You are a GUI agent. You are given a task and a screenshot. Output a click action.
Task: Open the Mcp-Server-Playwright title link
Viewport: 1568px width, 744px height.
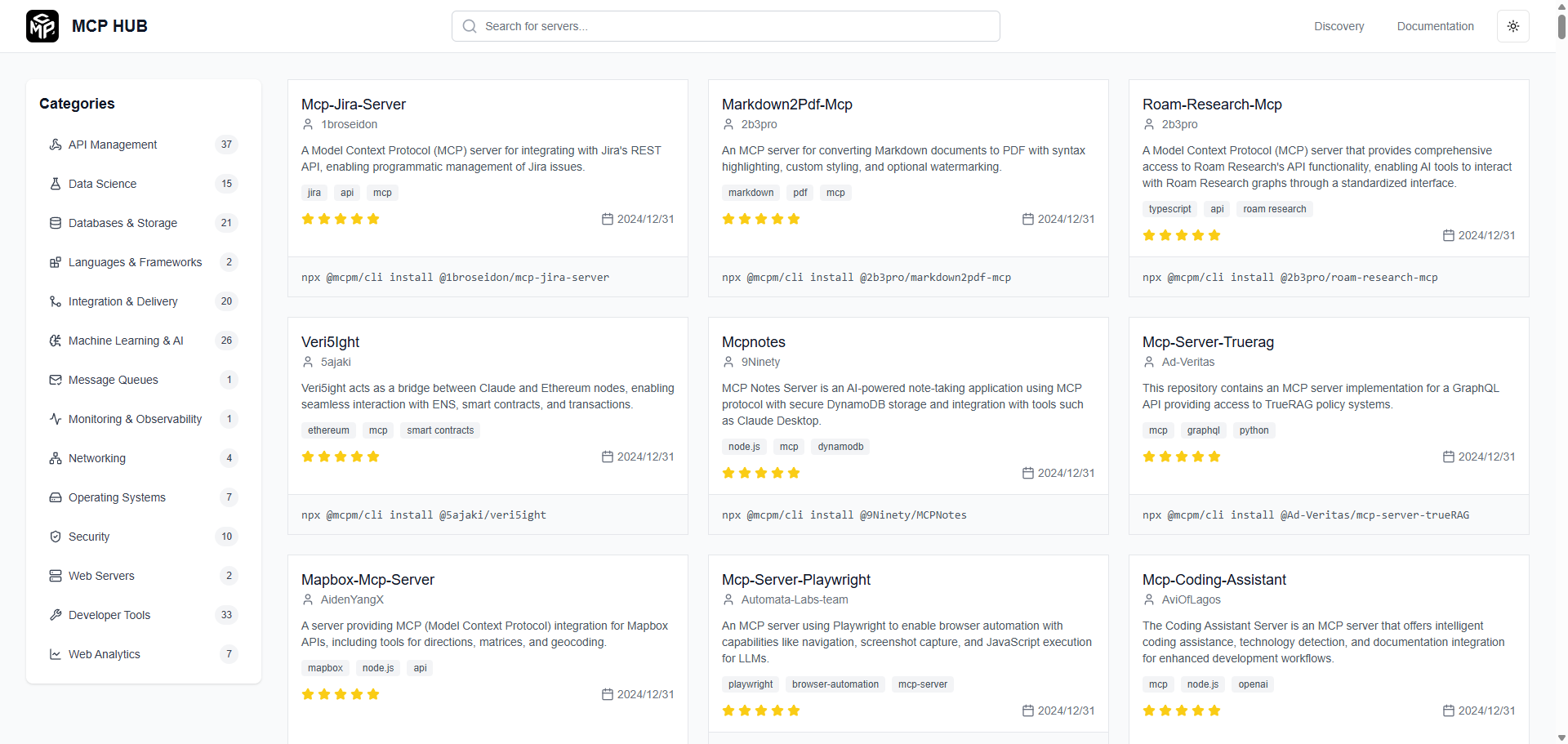(795, 580)
